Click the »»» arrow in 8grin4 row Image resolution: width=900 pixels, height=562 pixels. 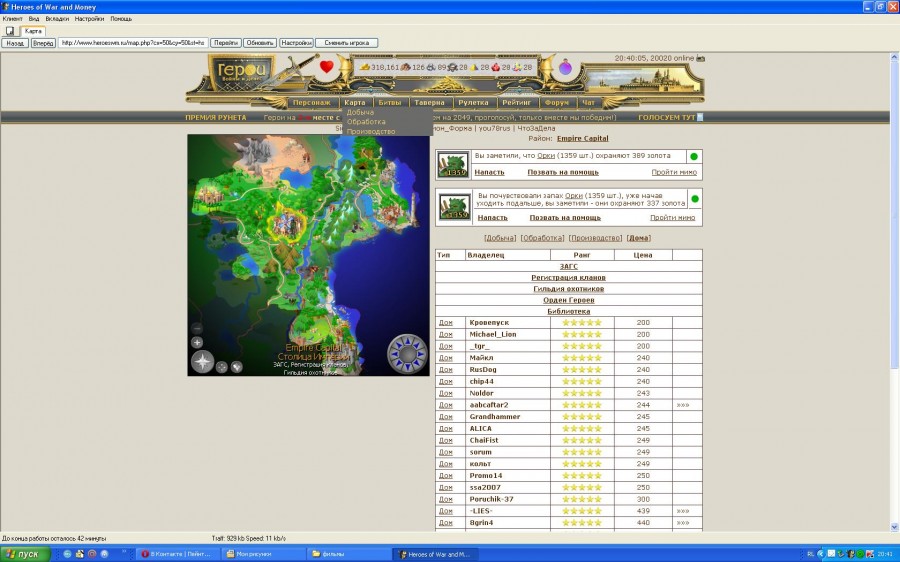pos(682,523)
